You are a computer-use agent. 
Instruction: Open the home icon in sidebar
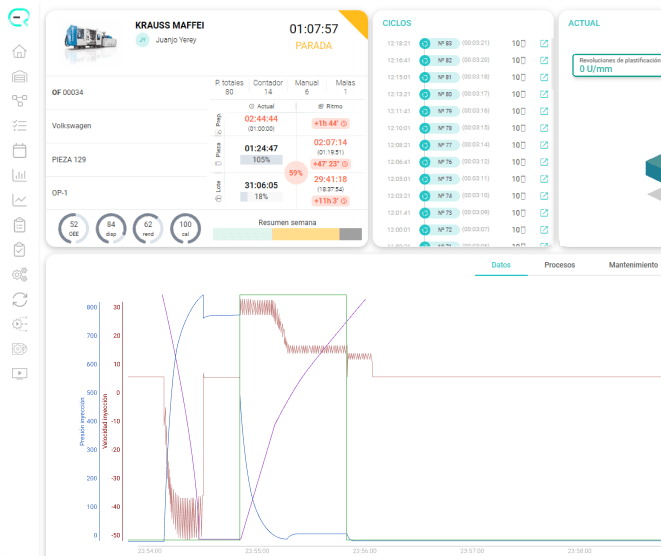tap(19, 51)
